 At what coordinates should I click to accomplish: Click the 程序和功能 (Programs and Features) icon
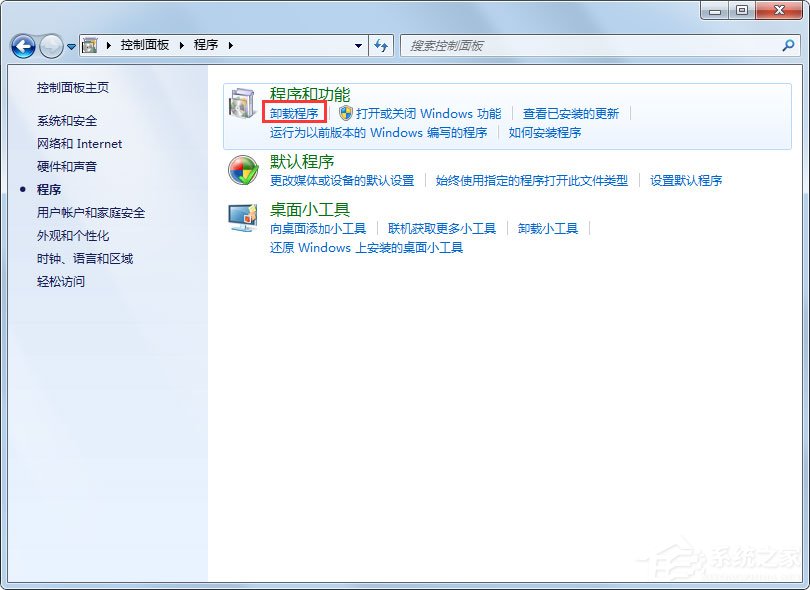(241, 105)
